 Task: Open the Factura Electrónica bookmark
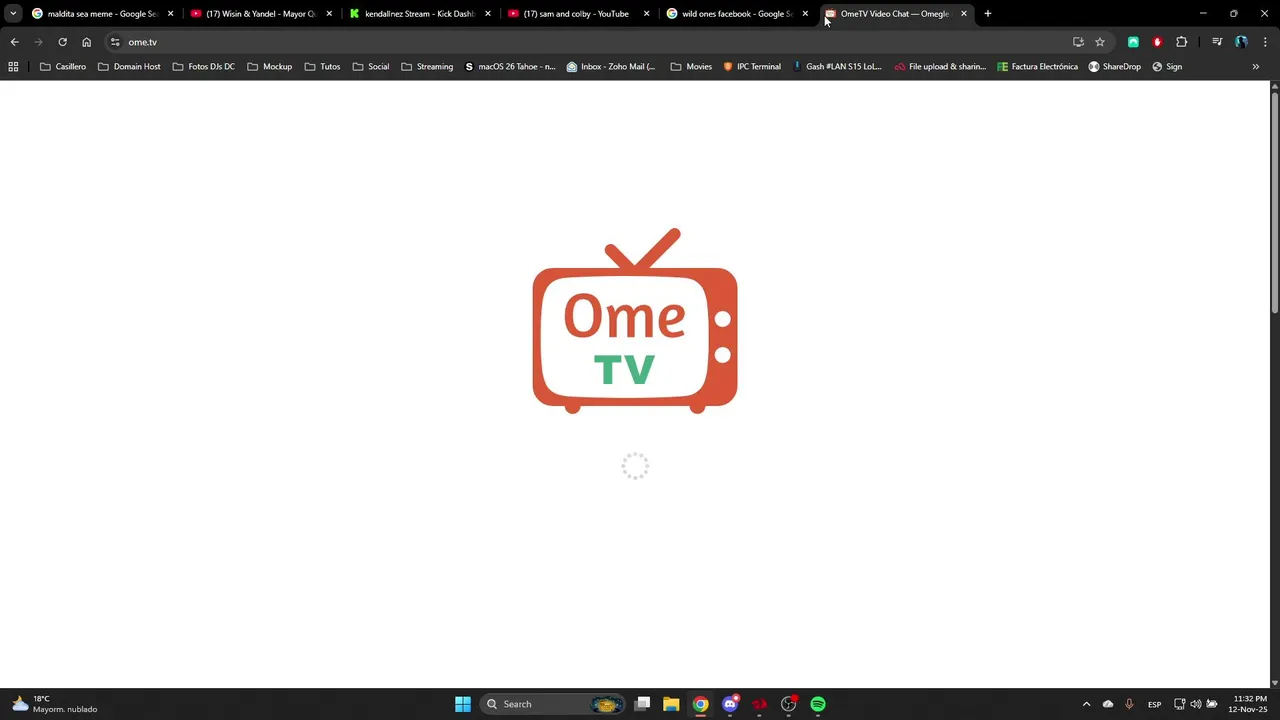[x=1038, y=67]
